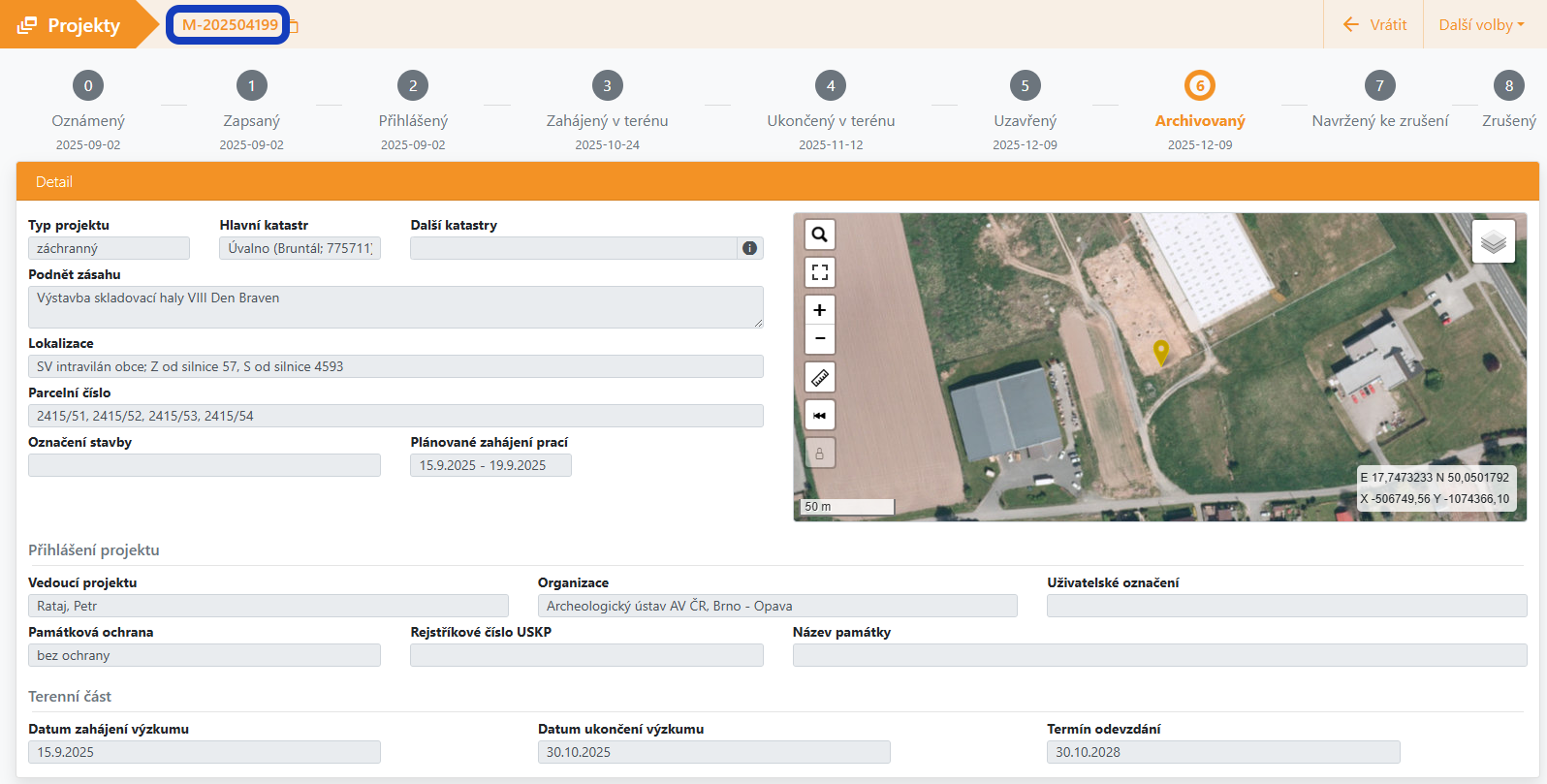
Task: Click info icon in Další katastry field
Action: click(x=749, y=248)
